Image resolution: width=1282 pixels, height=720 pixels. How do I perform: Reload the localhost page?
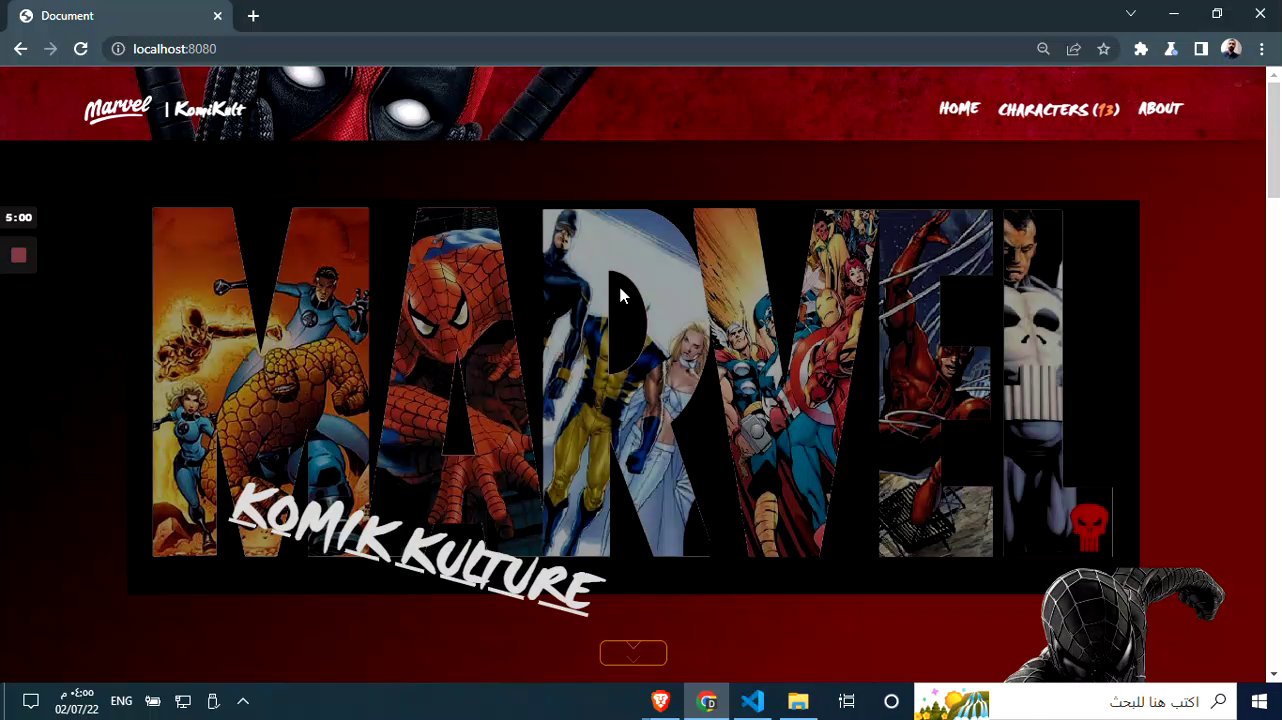pyautogui.click(x=81, y=49)
